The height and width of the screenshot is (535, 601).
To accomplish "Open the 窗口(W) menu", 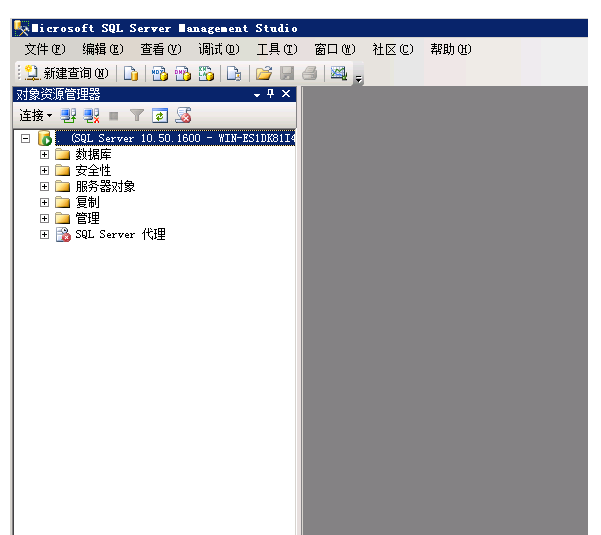I will click(x=335, y=49).
